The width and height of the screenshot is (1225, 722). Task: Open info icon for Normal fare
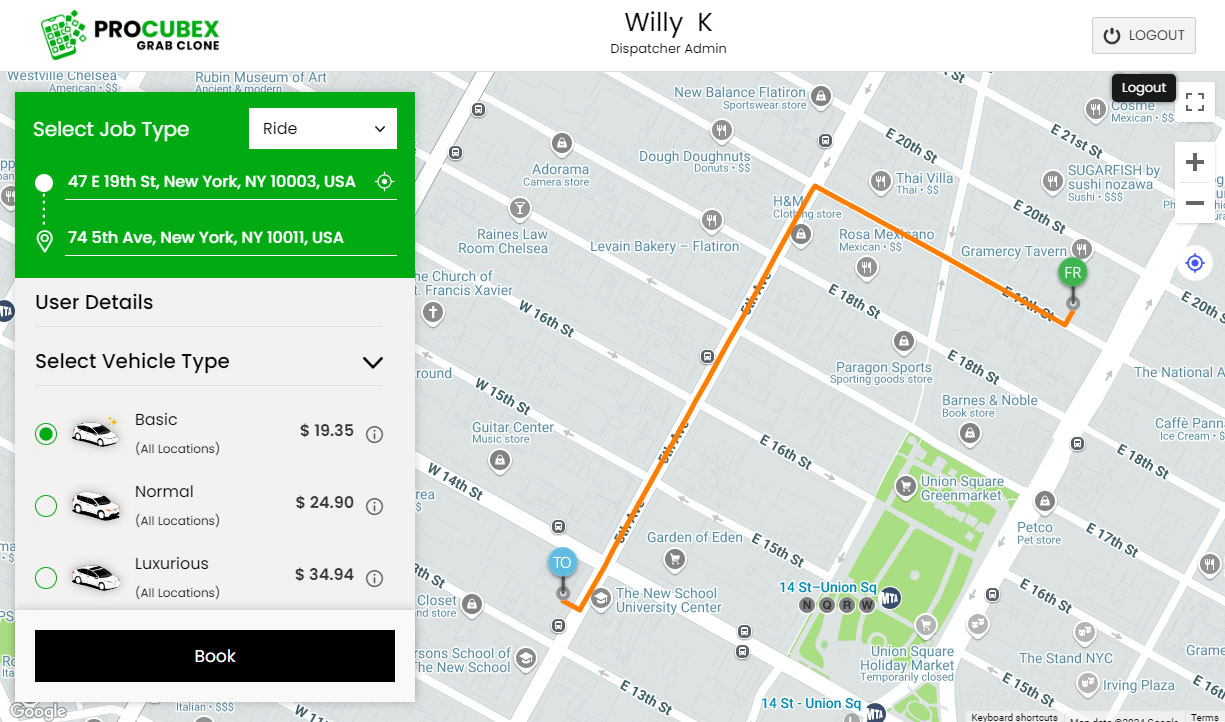(375, 506)
